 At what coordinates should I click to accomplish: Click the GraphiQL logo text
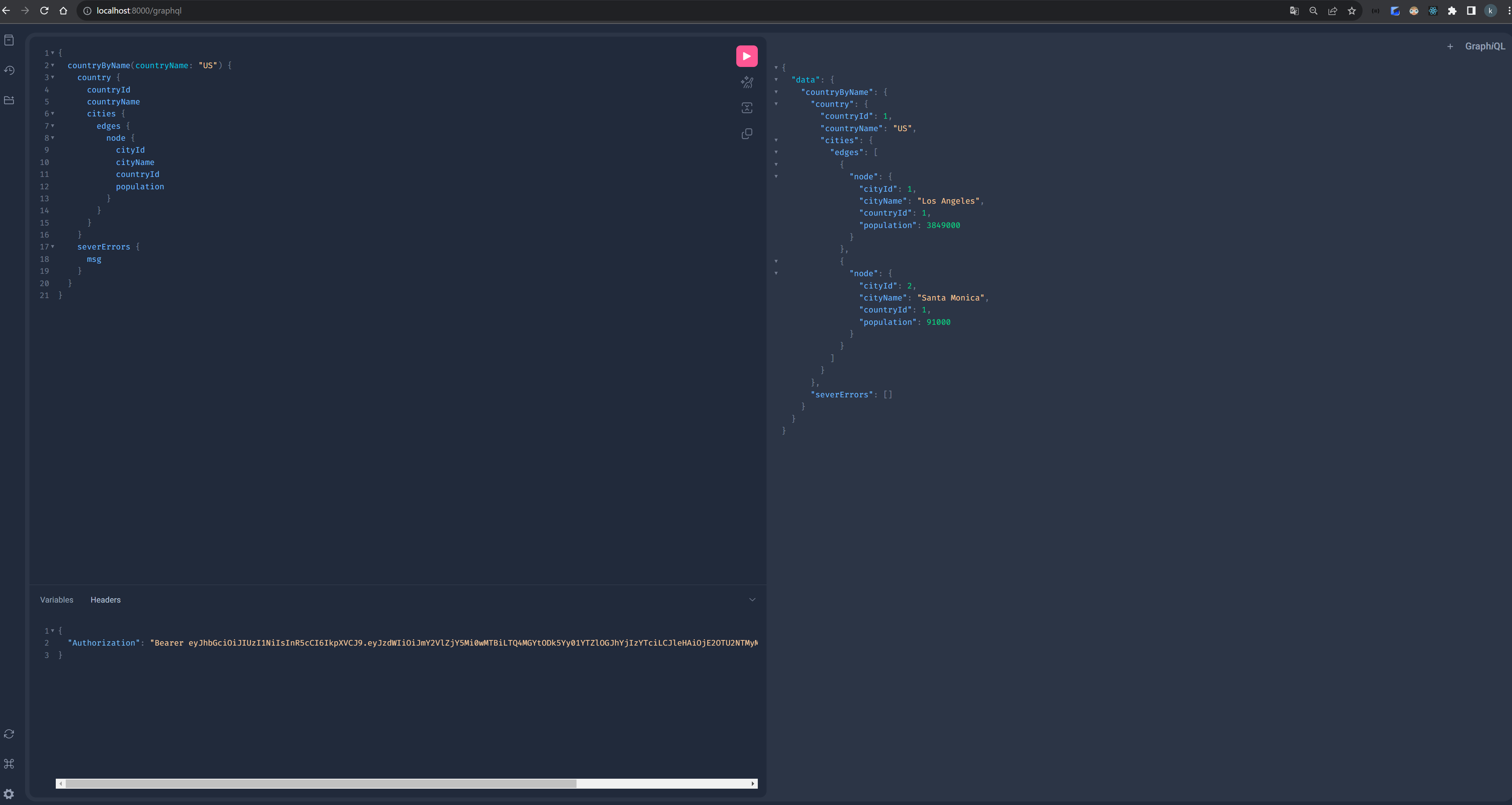[x=1485, y=46]
